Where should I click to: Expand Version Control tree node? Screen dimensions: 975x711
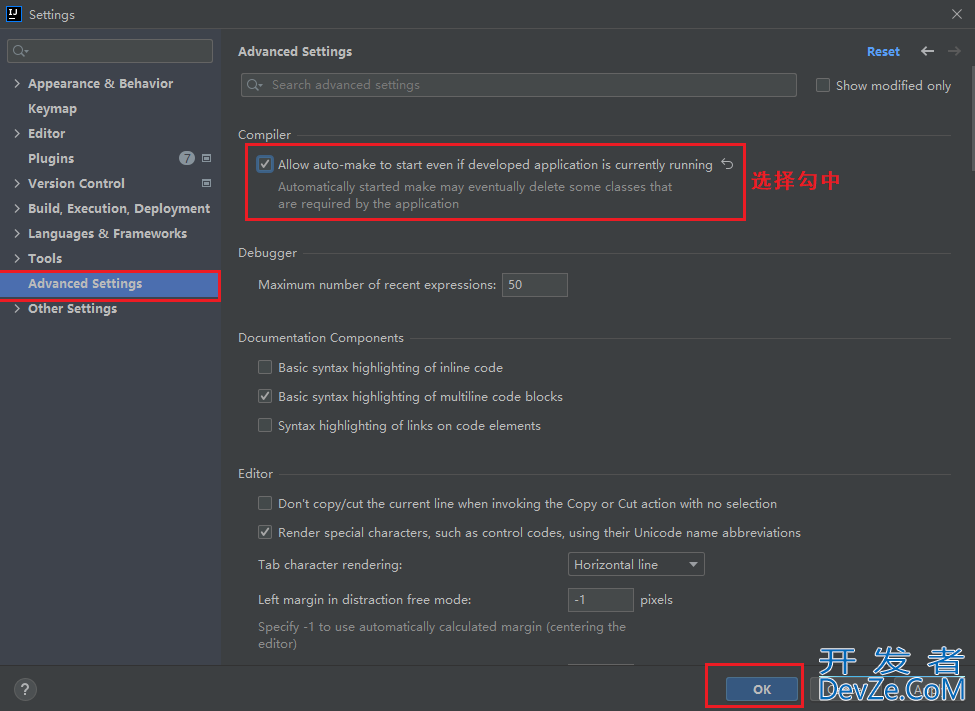(17, 184)
